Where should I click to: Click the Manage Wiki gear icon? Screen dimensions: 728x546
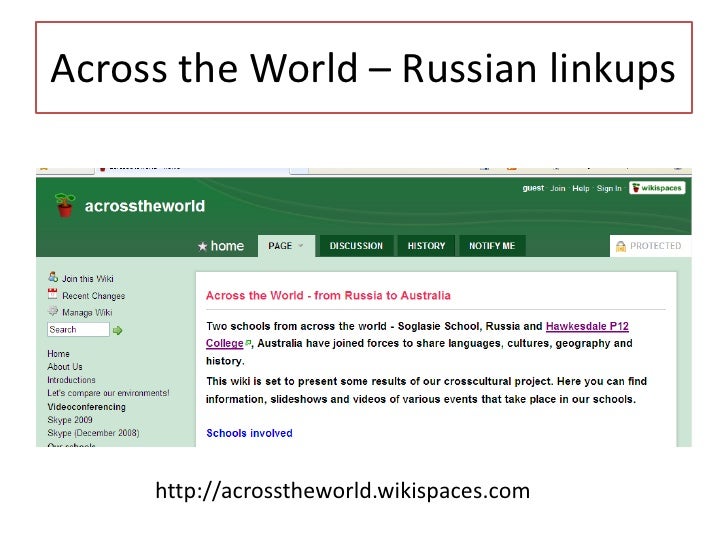tap(53, 311)
